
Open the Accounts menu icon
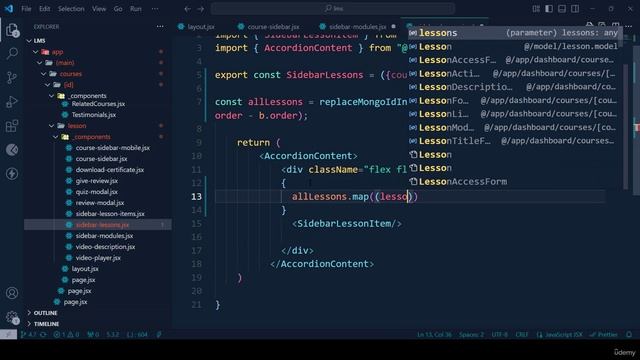[12, 293]
